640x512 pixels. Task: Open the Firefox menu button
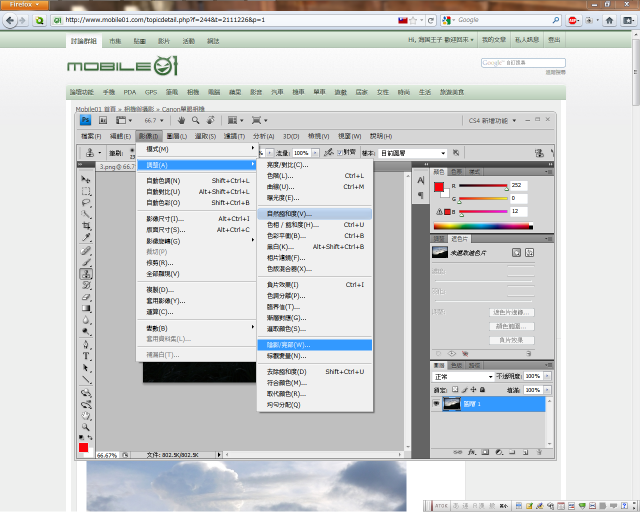(x=24, y=4)
